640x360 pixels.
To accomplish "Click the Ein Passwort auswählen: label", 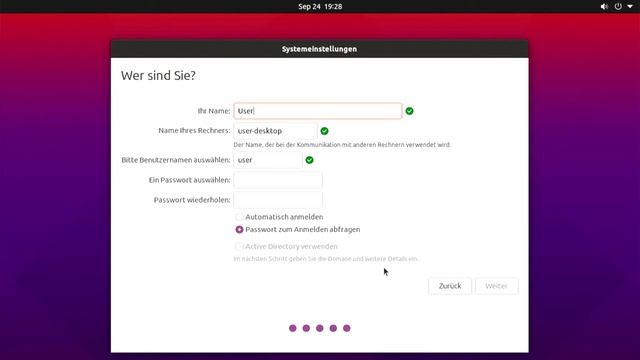I will [x=189, y=180].
